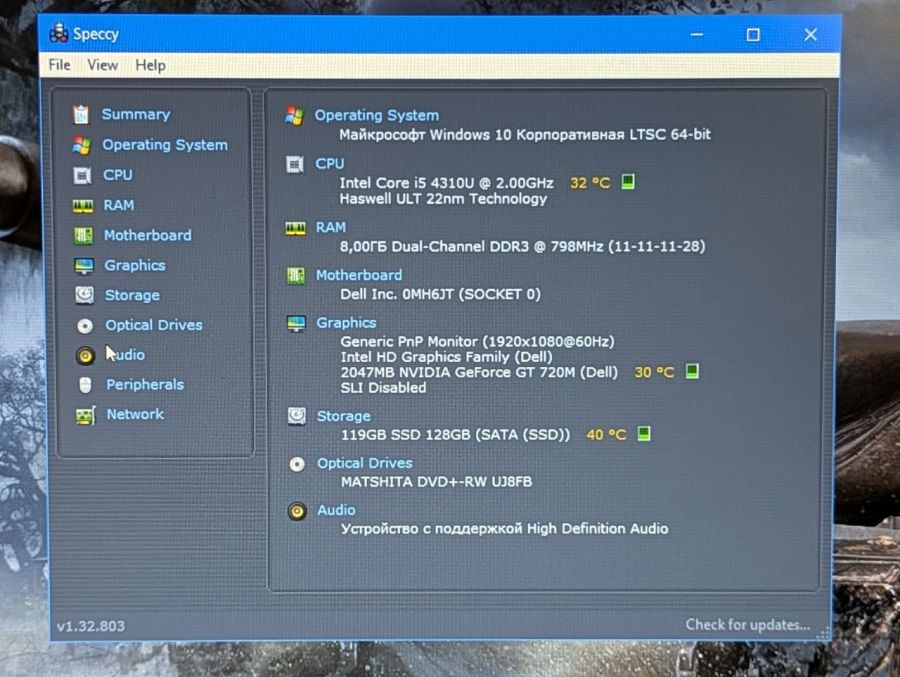Open the Motherboard heading link in summary
This screenshot has width=900, height=677.
click(359, 276)
